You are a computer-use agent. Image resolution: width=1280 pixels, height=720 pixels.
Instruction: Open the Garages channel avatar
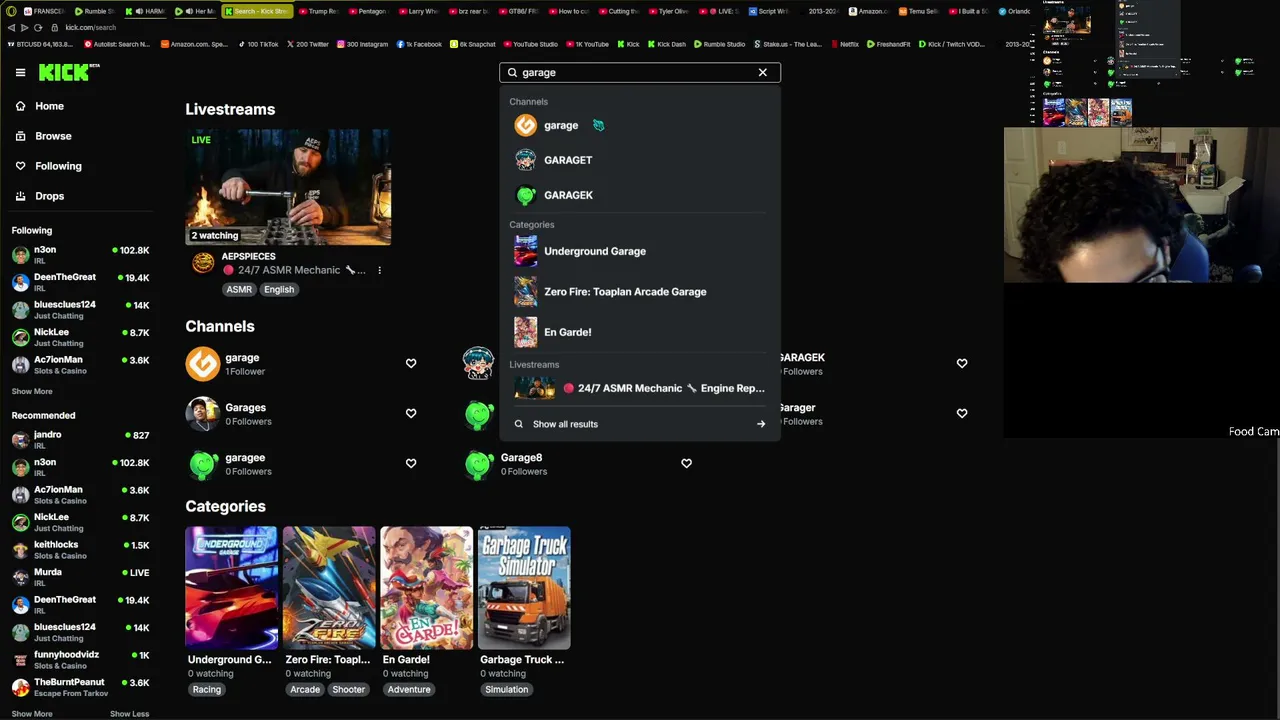point(203,414)
